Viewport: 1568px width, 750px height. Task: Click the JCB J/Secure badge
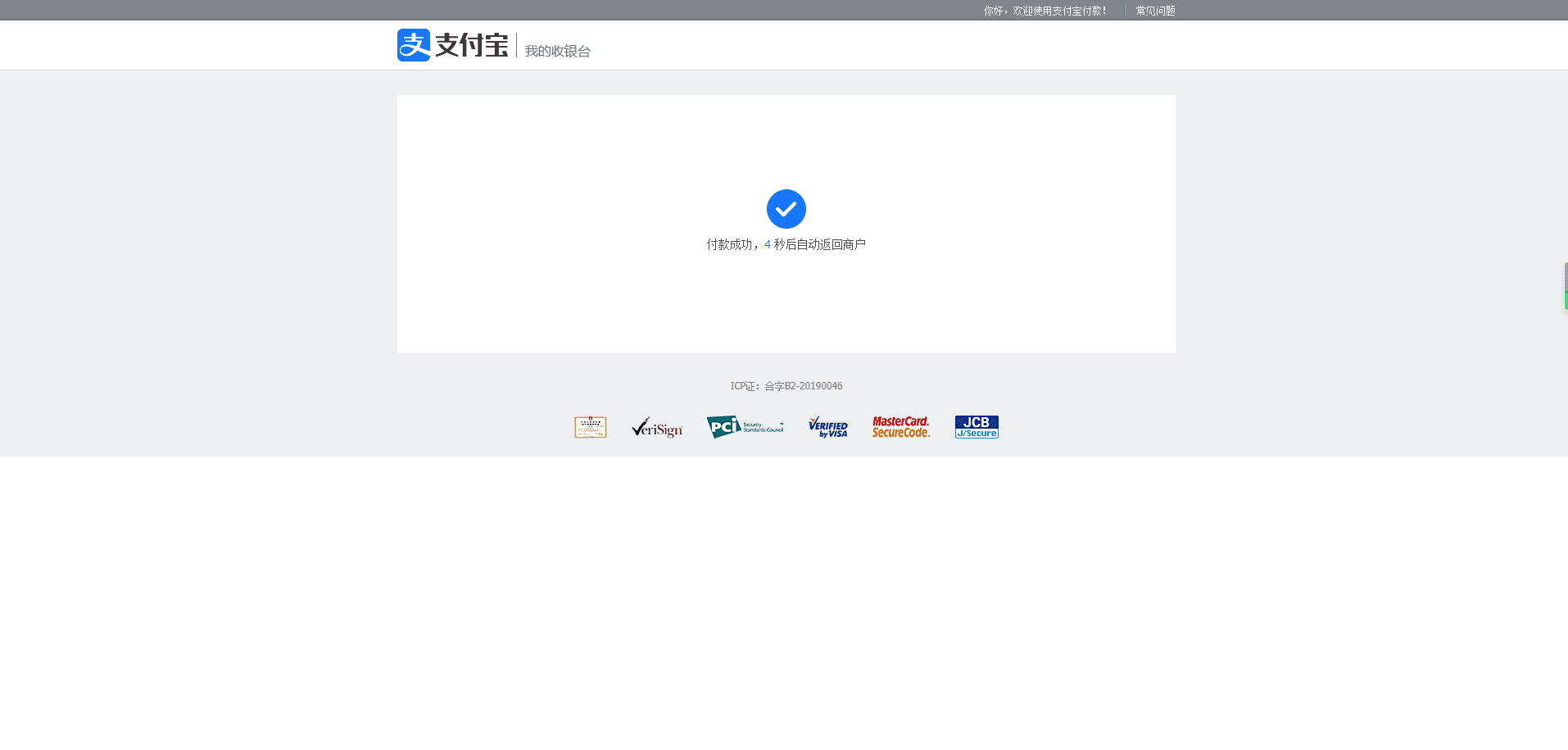[x=977, y=427]
